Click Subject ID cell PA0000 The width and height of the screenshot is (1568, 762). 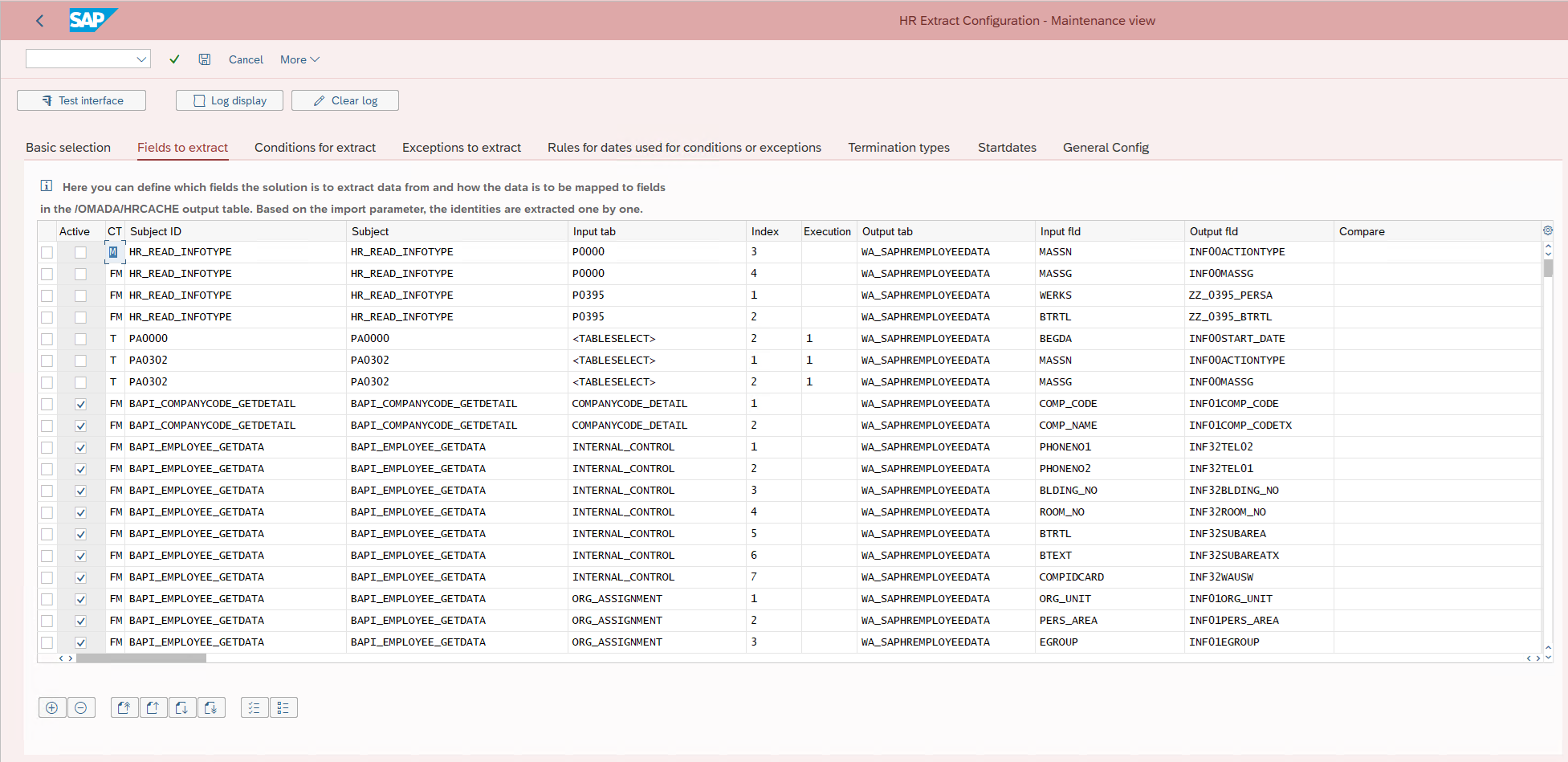[x=235, y=339]
